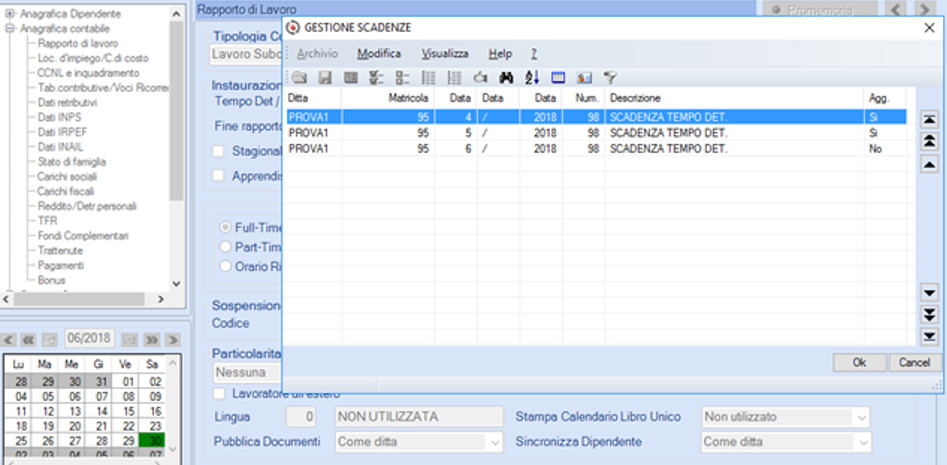947x465 pixels.
Task: Confirm with the Ok button
Action: click(859, 362)
